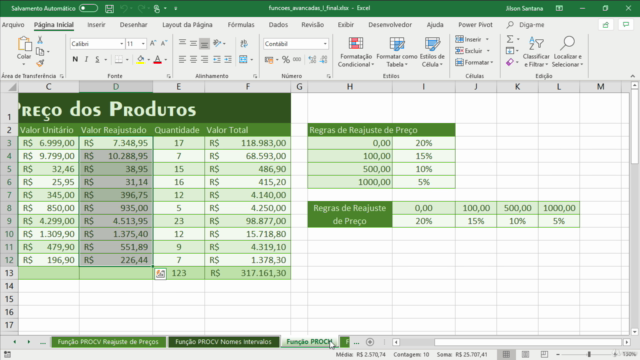Image resolution: width=640 pixels, height=360 pixels.
Task: Toggle italic formatting (I)
Action: 86,60
